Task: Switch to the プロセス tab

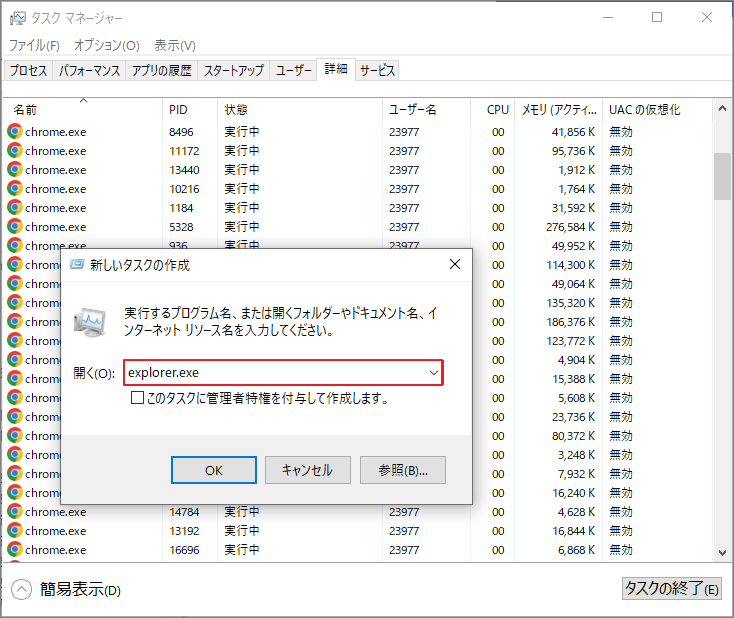Action: point(29,70)
